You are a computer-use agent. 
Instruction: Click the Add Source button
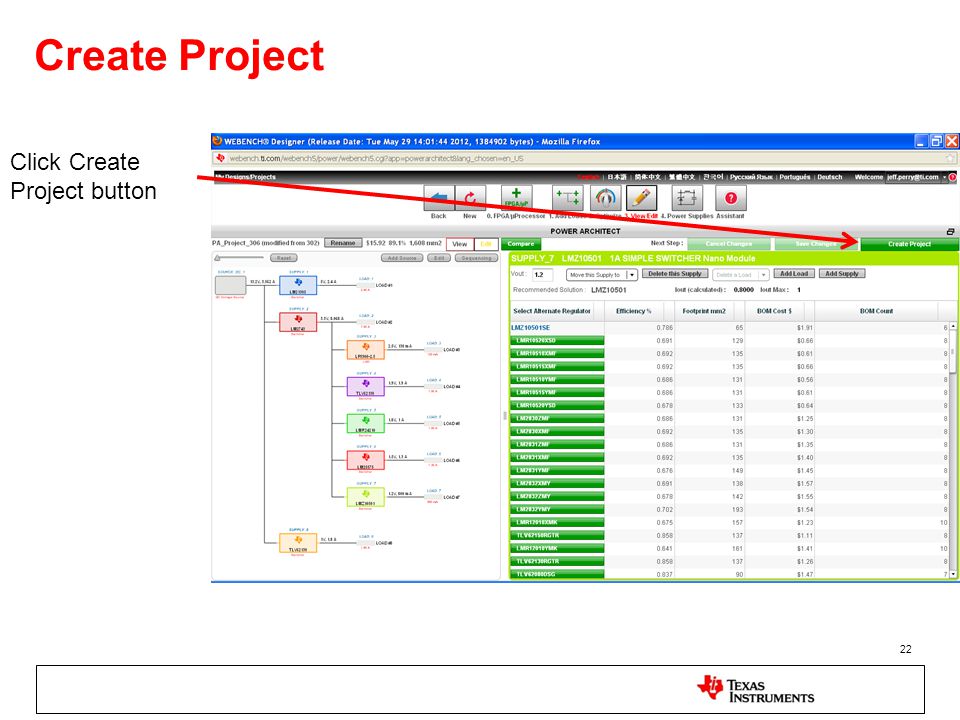click(402, 258)
